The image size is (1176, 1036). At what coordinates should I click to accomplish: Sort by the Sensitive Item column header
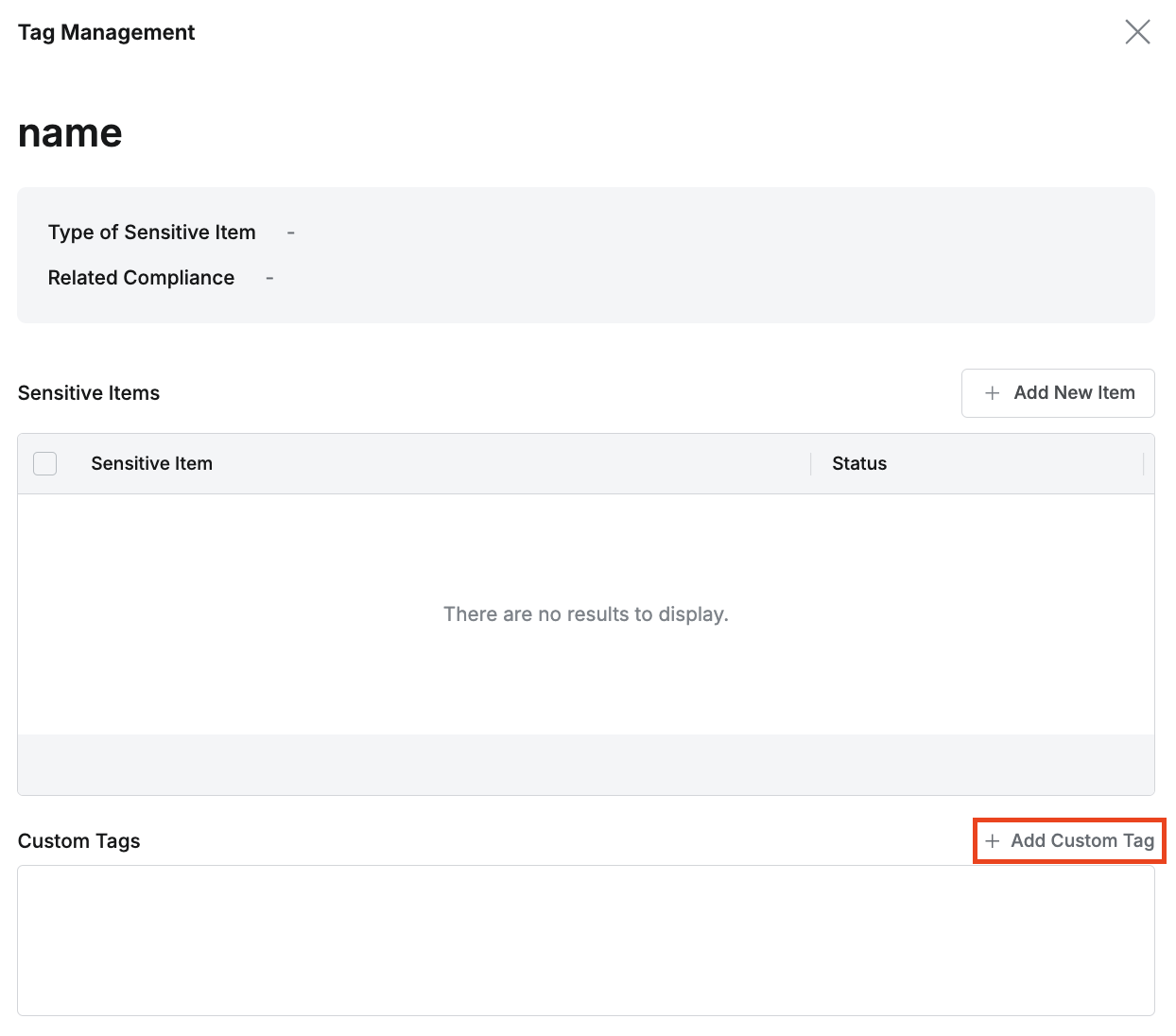pyautogui.click(x=151, y=463)
